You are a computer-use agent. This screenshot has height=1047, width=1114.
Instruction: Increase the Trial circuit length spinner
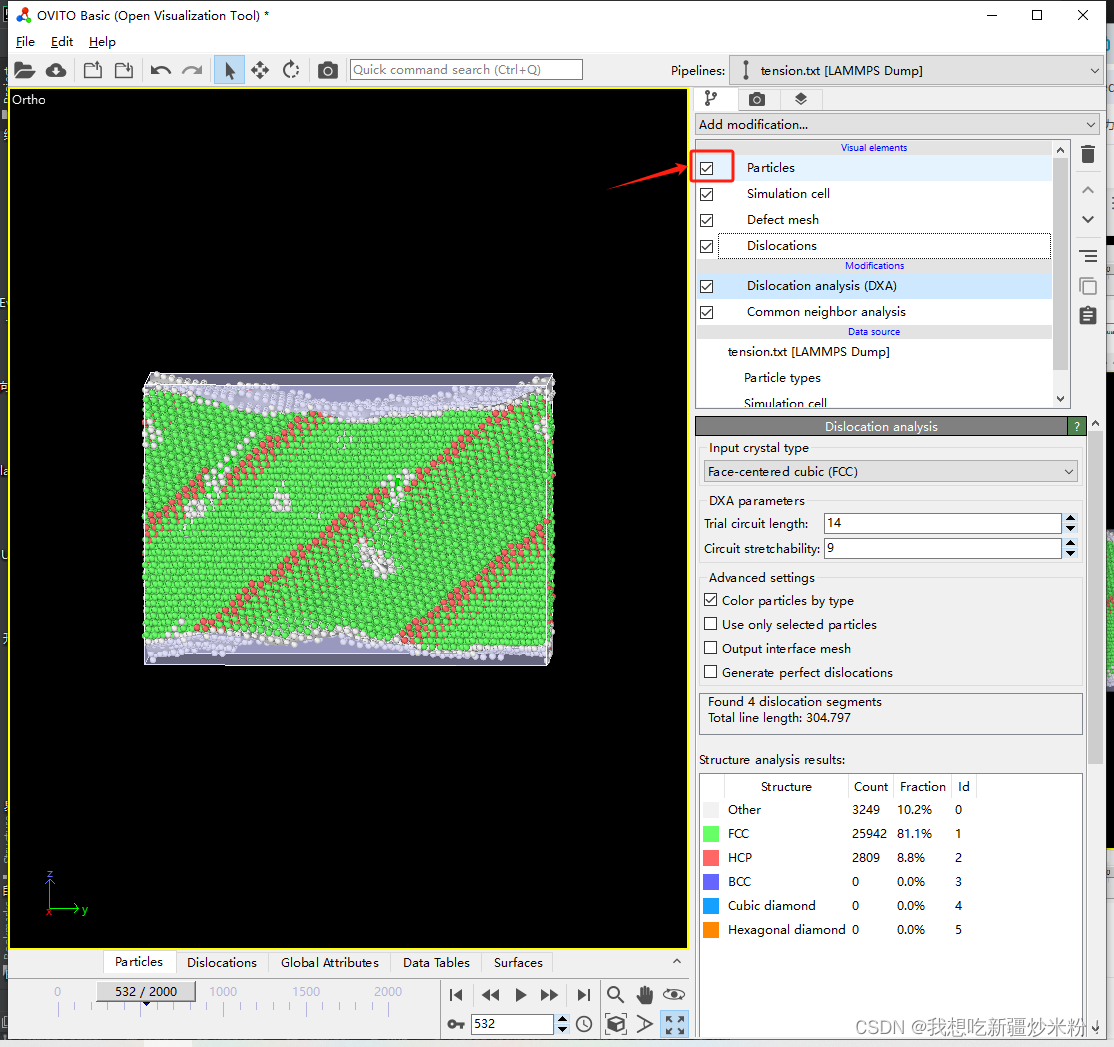[x=1071, y=519]
